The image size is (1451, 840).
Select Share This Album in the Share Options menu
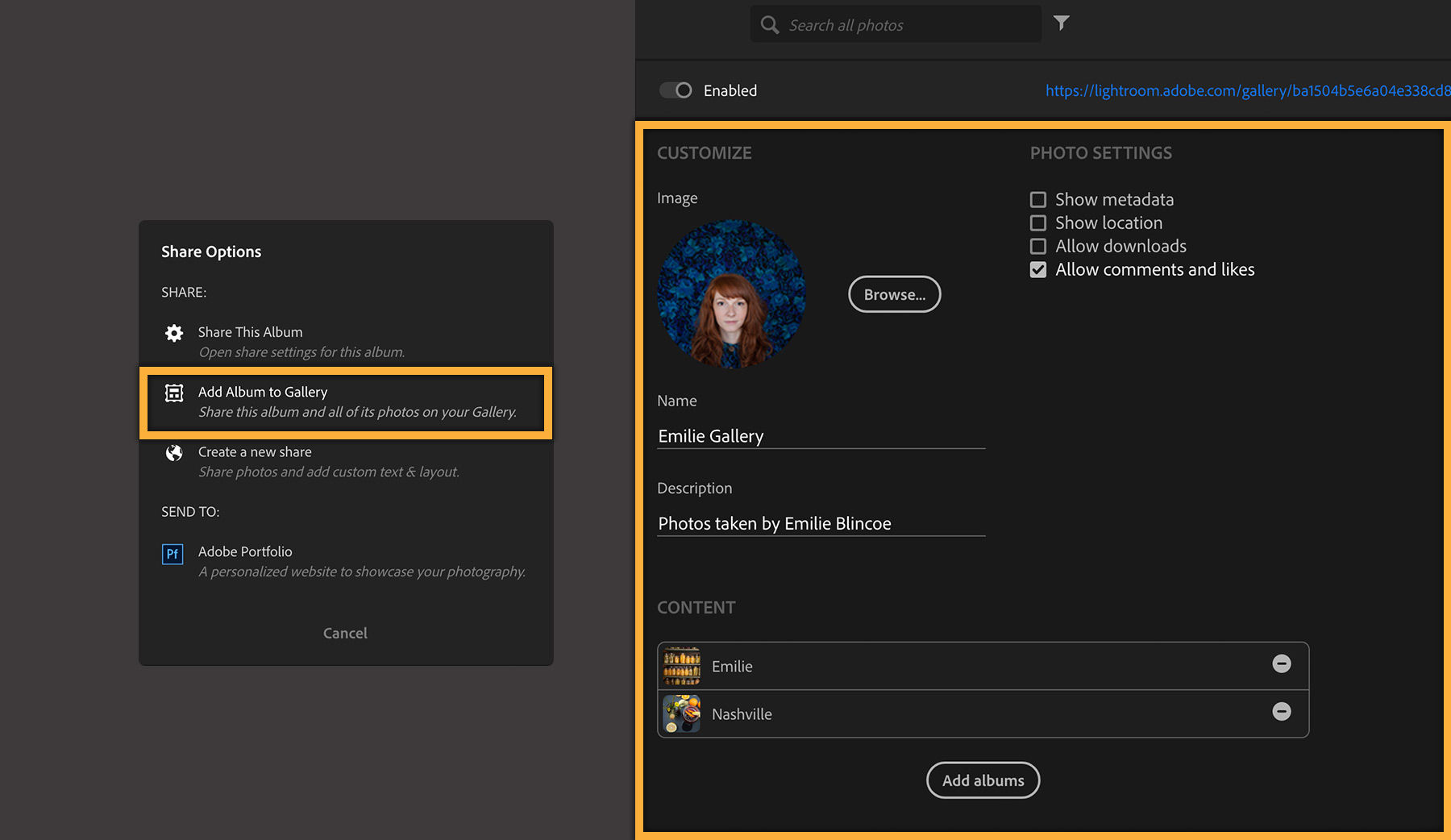coord(250,331)
